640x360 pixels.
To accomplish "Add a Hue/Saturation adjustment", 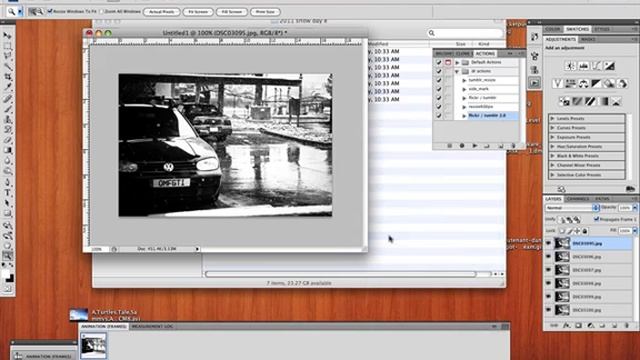I will coord(571,84).
